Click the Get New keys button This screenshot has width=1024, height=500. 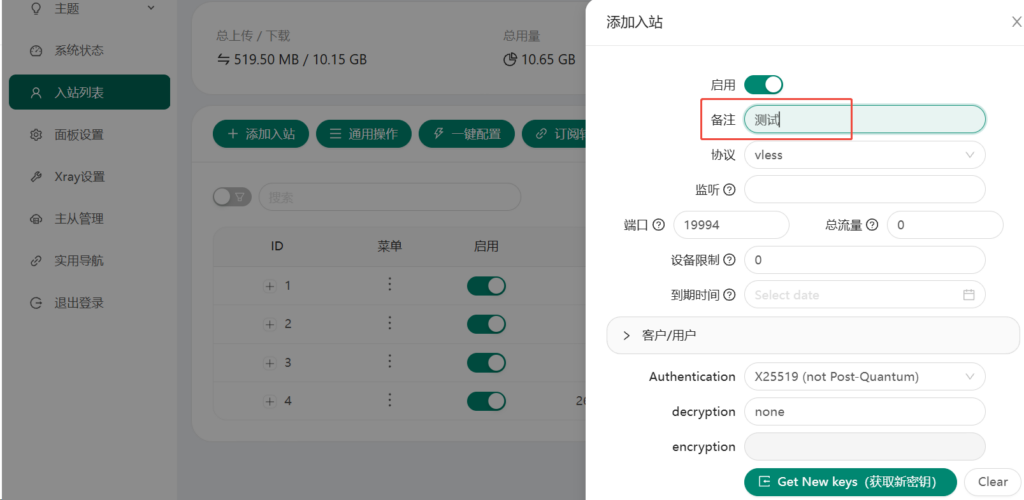tap(850, 482)
